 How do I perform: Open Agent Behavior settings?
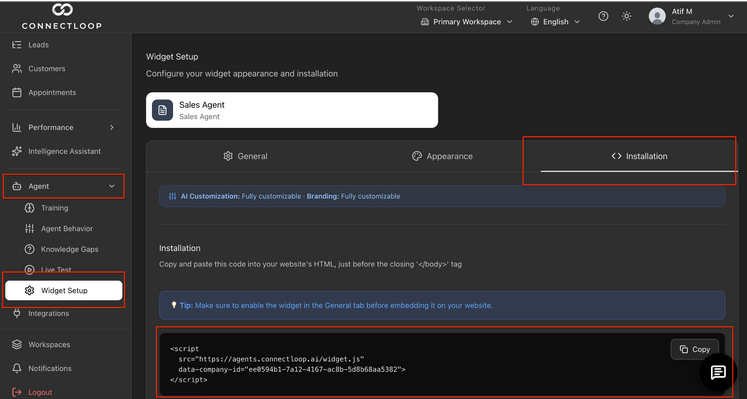coord(67,229)
